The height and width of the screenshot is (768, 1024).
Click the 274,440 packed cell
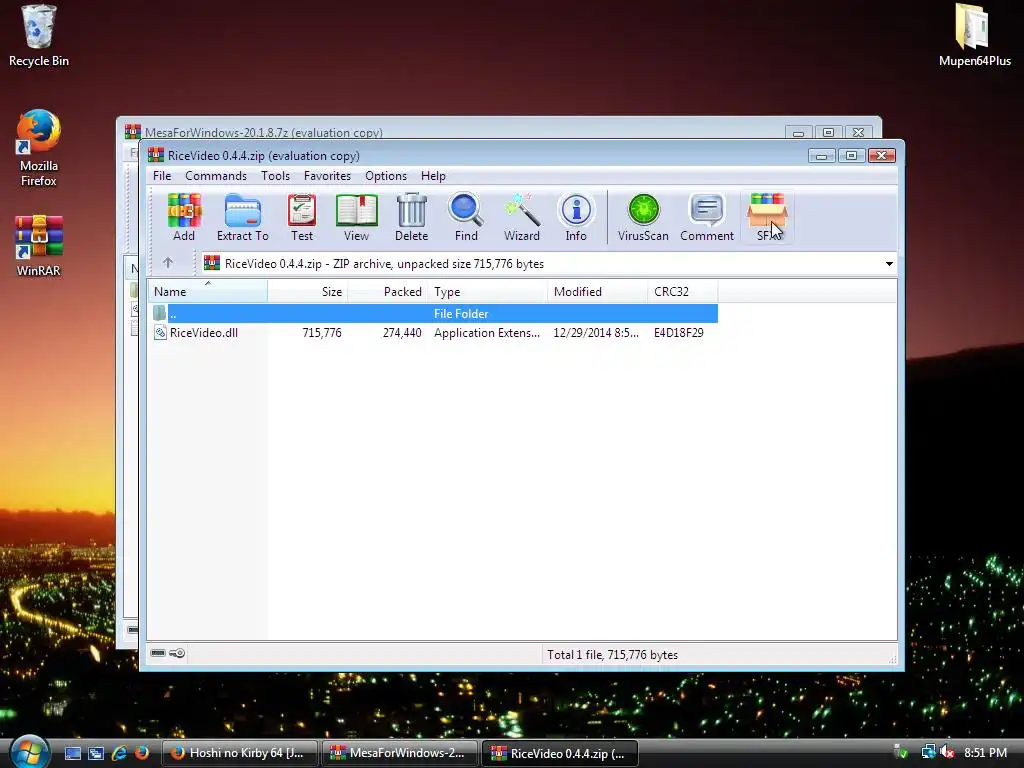click(402, 332)
